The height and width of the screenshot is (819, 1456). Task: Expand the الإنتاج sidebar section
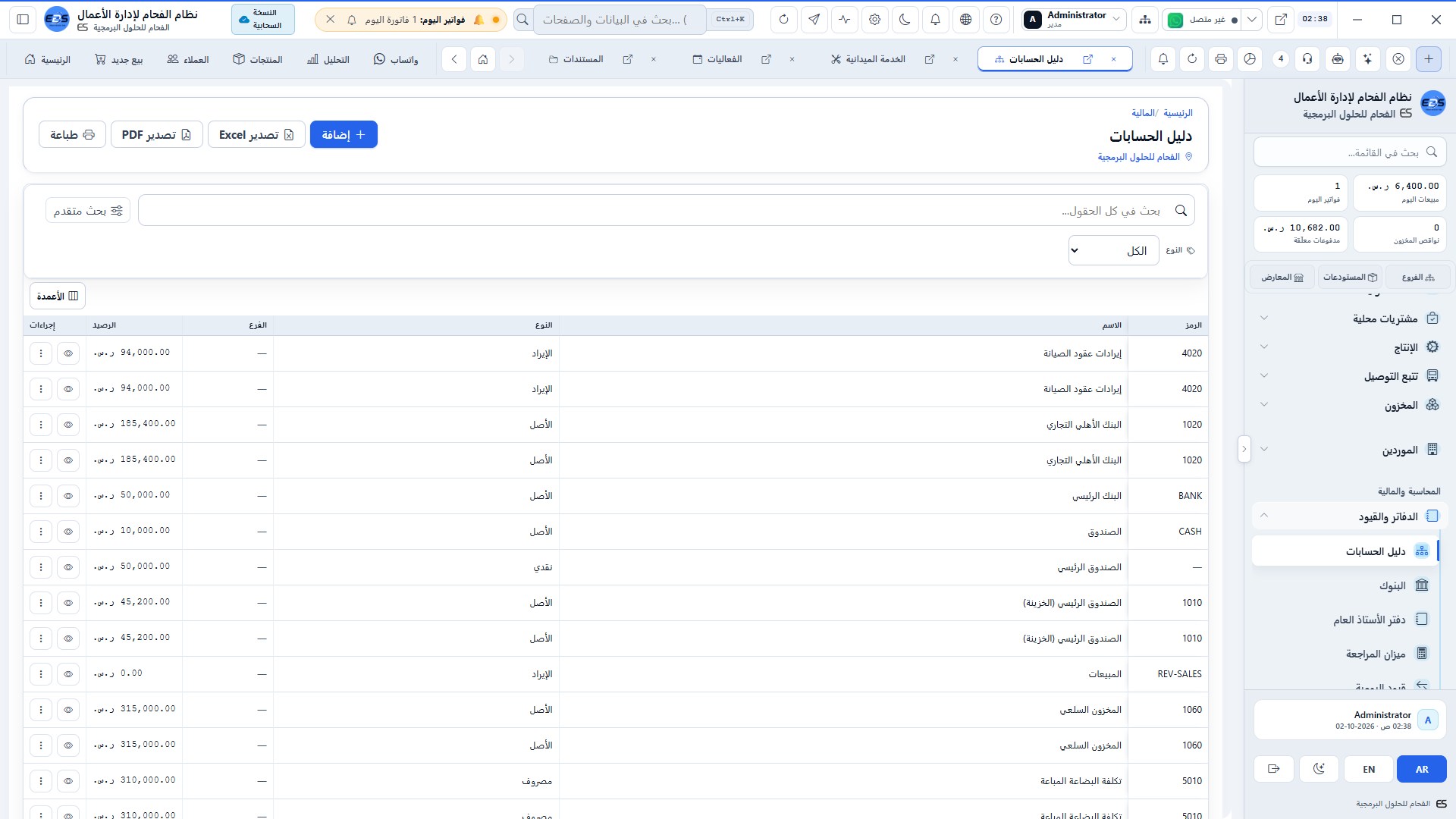[x=1350, y=347]
